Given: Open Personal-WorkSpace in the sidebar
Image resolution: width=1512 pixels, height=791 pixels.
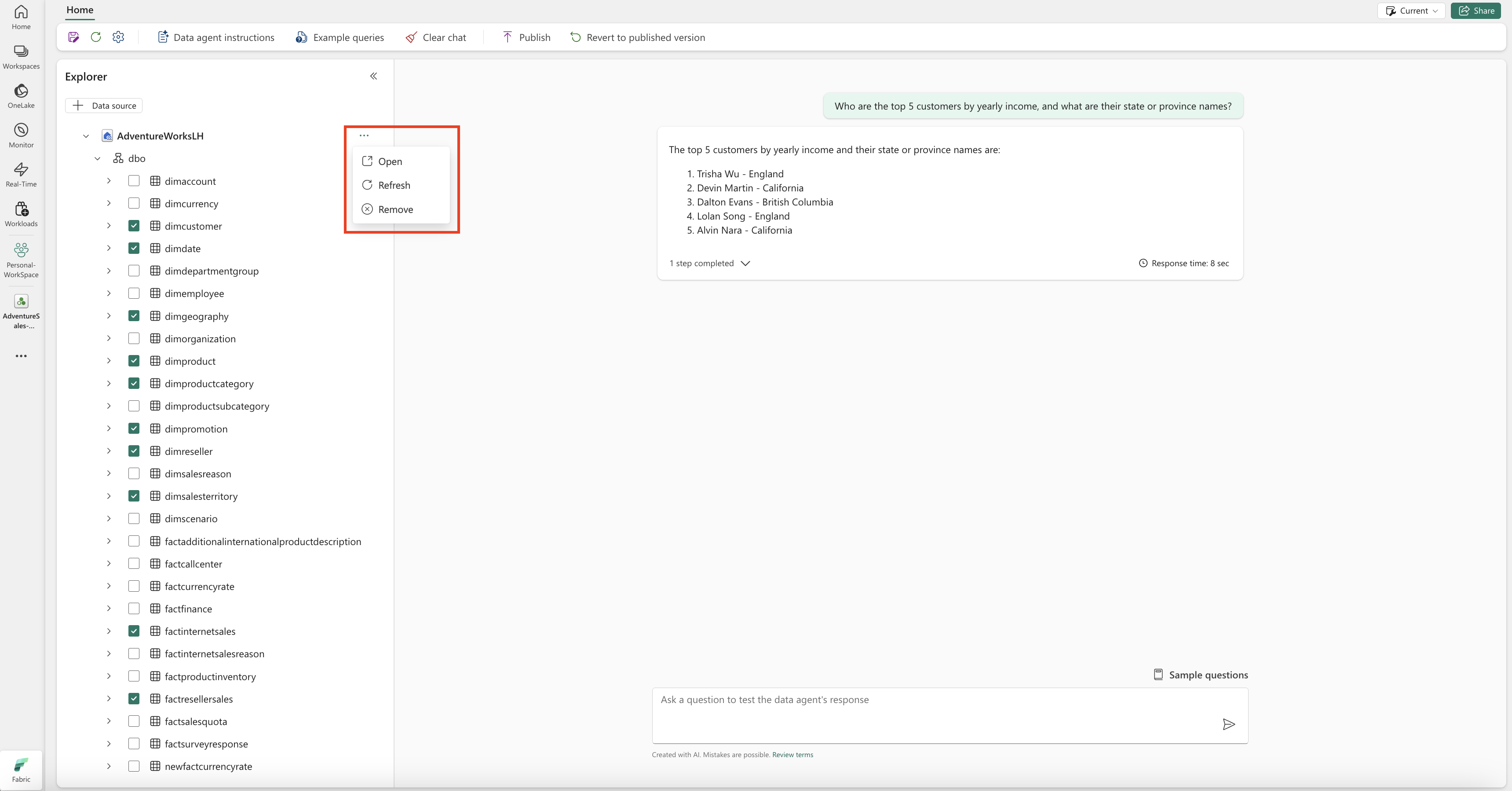Looking at the screenshot, I should point(21,260).
